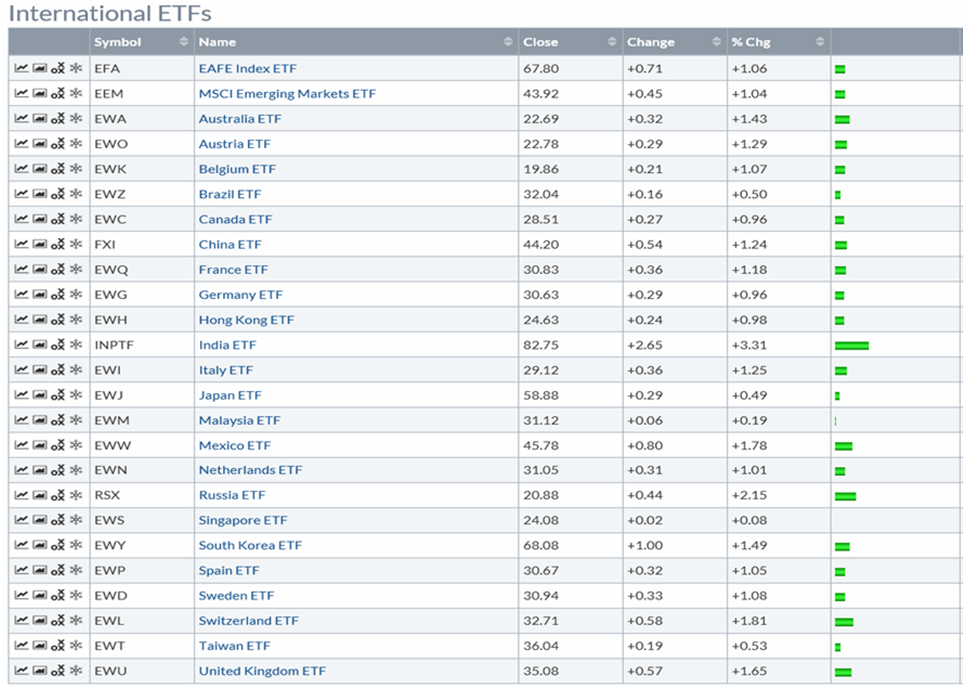Open gallery view icon for EWL
Viewport: 963px width, 689px height.
tap(39, 621)
